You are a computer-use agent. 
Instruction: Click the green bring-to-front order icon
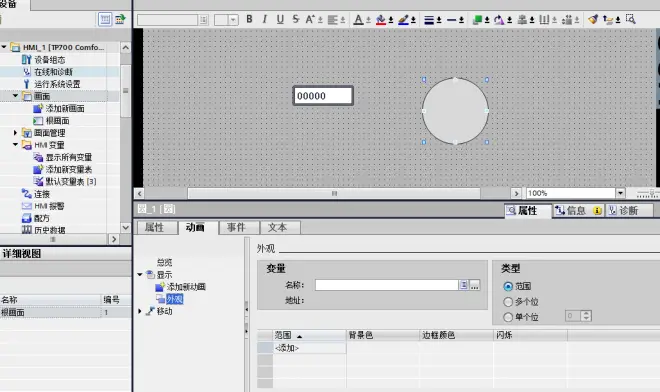pos(477,20)
